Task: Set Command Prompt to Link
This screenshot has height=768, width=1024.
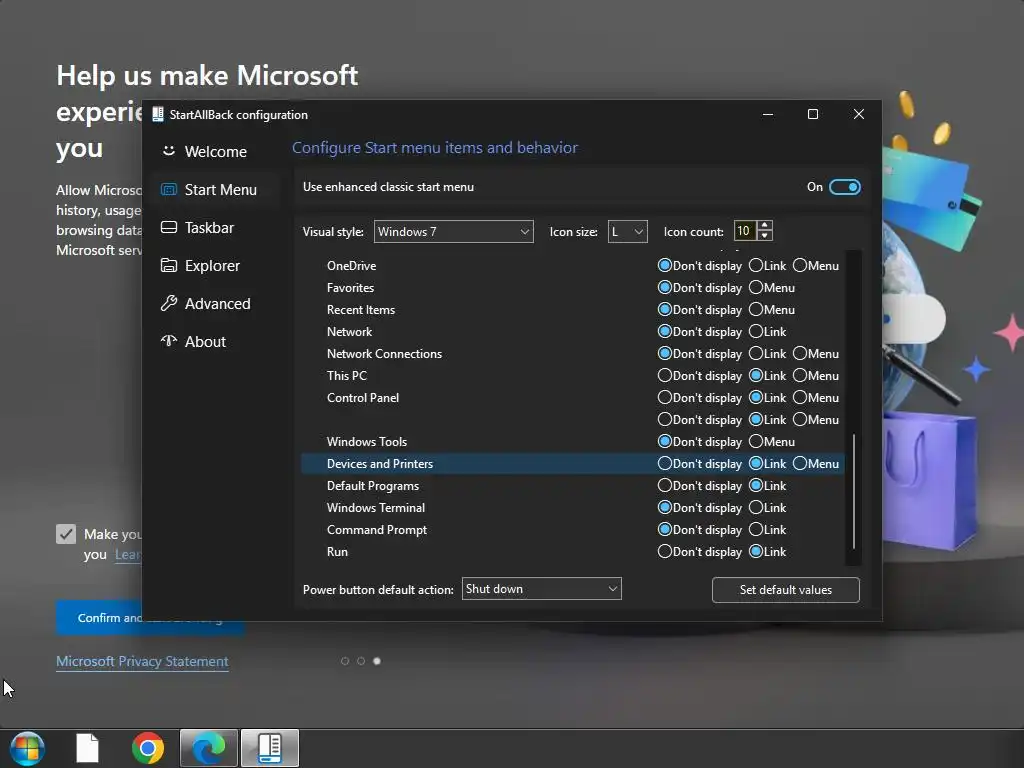Action: [767, 530]
